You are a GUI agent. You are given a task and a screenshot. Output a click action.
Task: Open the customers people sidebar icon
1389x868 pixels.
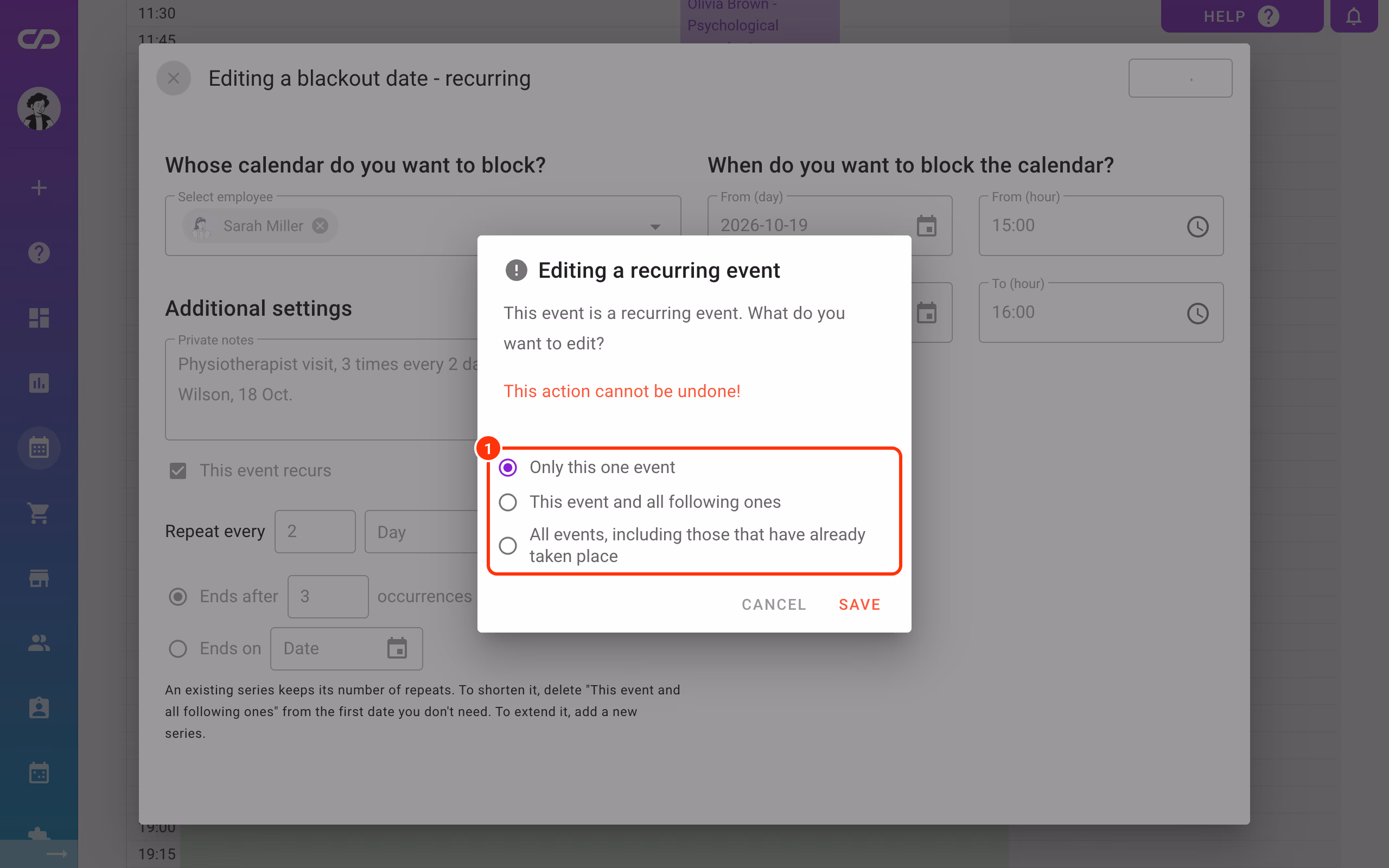39,643
